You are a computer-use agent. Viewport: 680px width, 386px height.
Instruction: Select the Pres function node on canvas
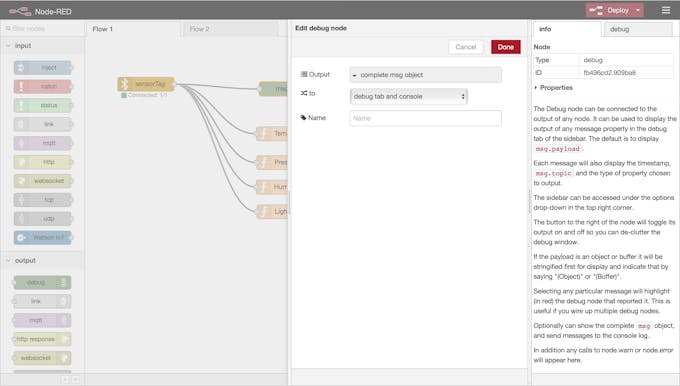pyautogui.click(x=272, y=162)
